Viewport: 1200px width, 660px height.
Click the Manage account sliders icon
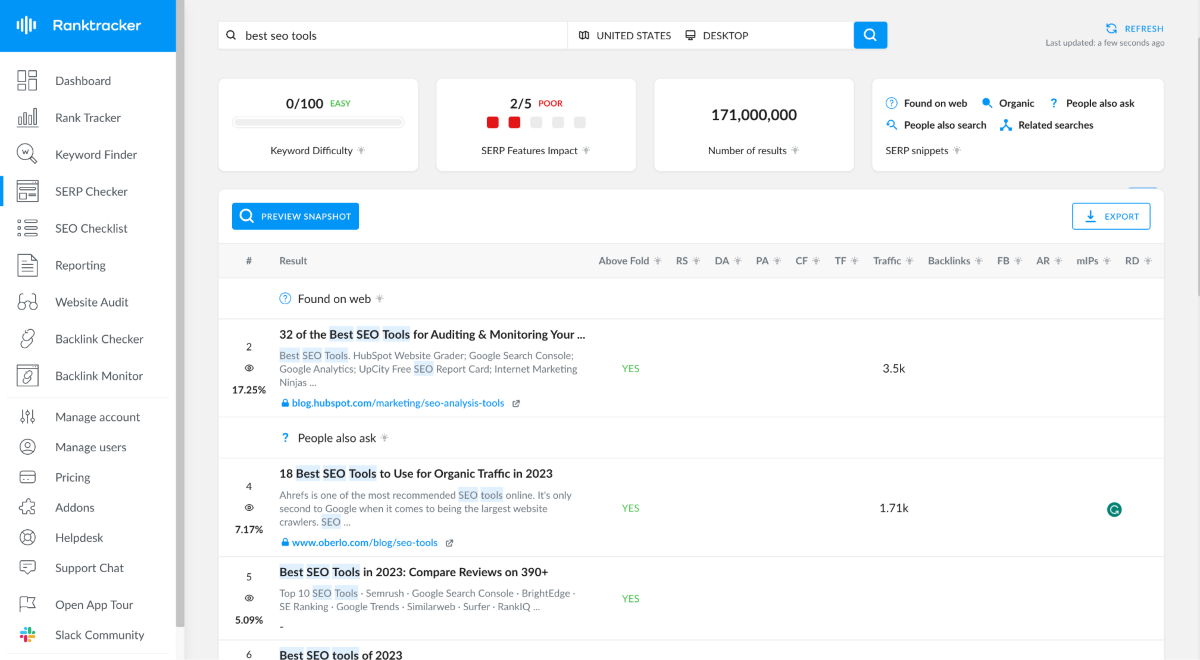click(x=27, y=417)
